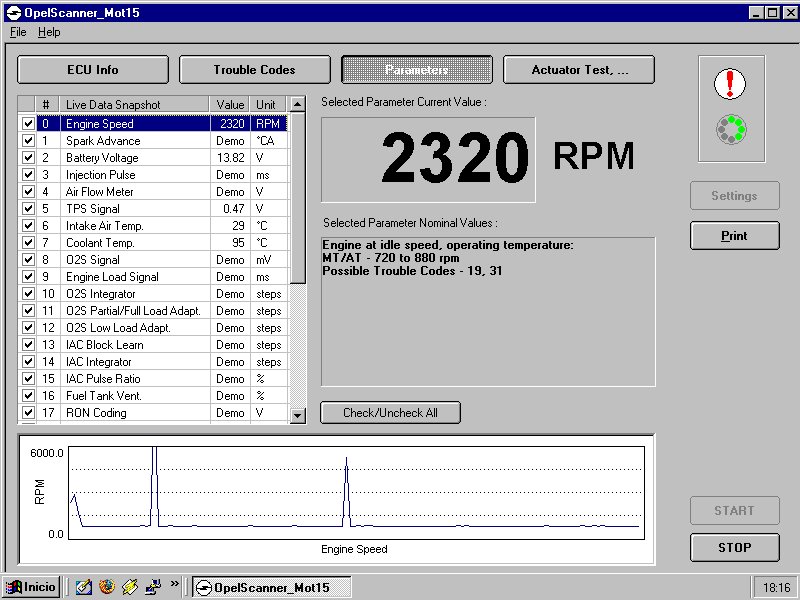
Task: Click the parameter list scrollbar thumb
Action: tap(297, 198)
